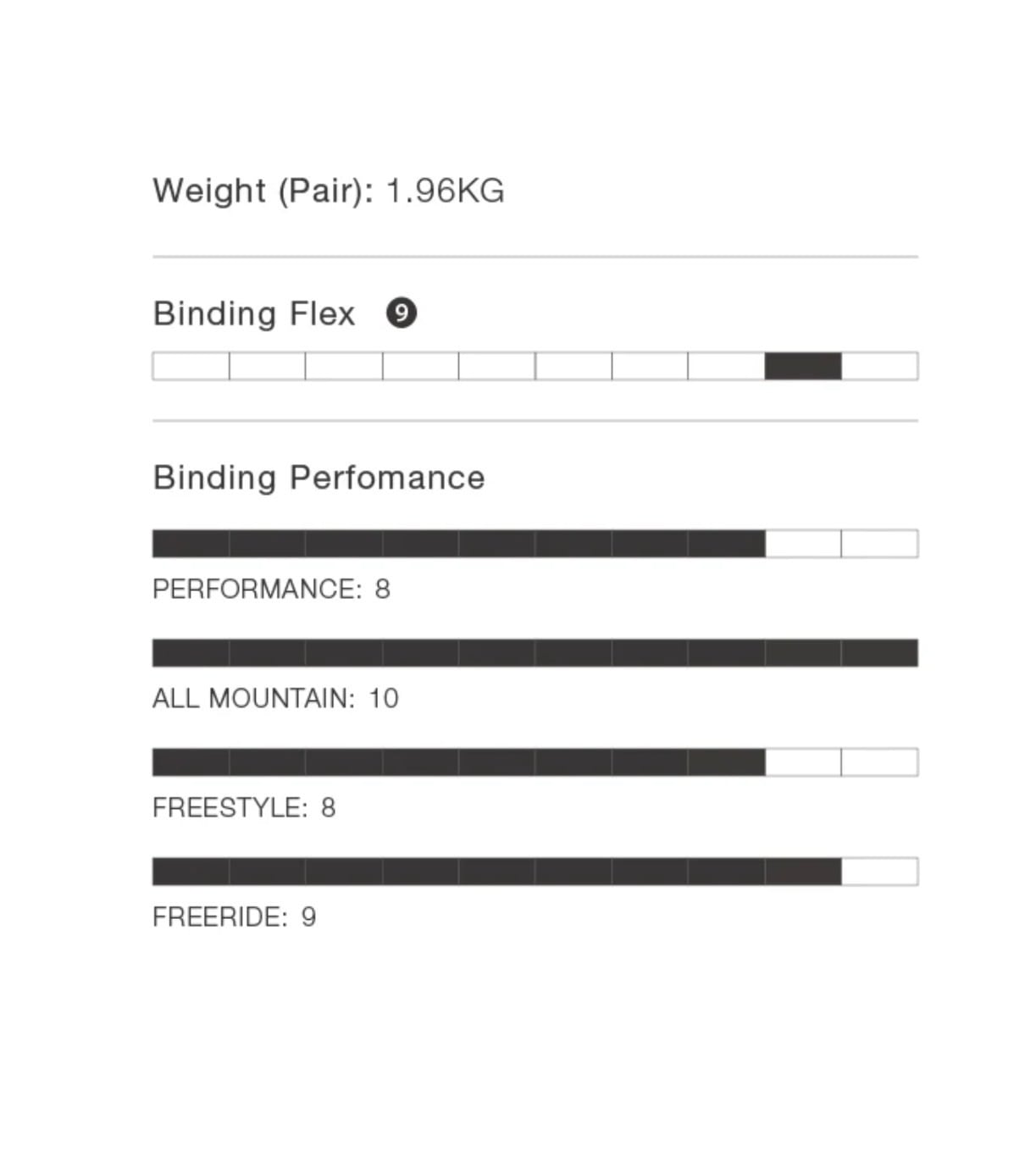The width and height of the screenshot is (1036, 1174).
Task: Click the first empty Binding Flex segment
Action: (x=191, y=366)
